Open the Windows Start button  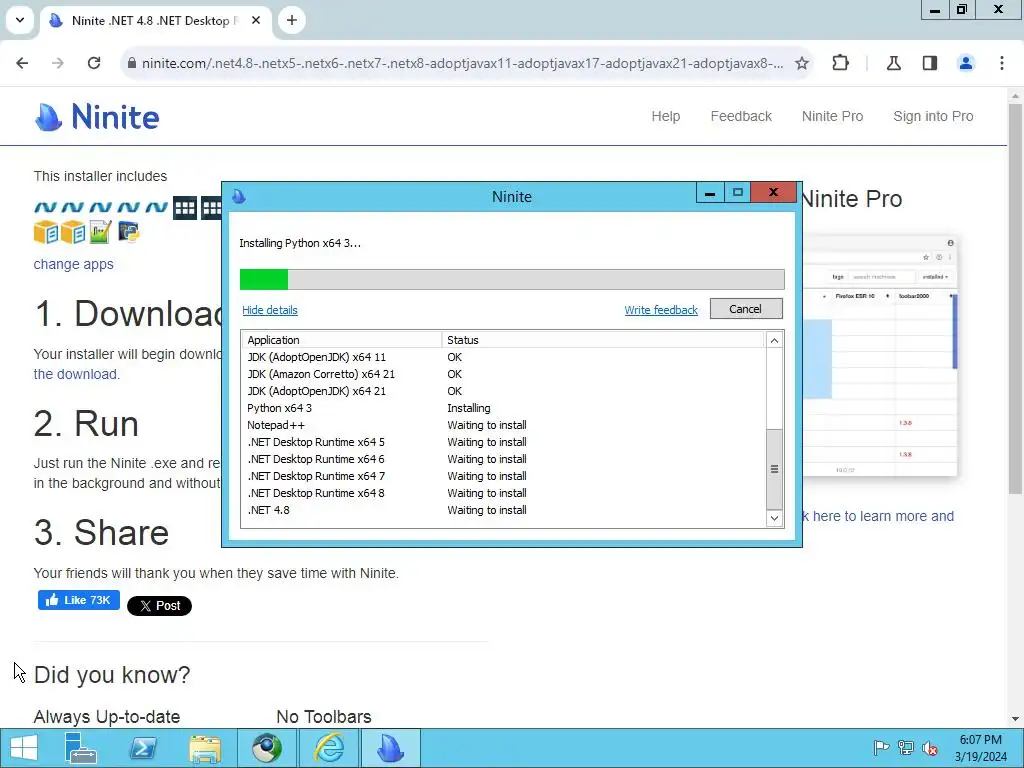(24, 748)
